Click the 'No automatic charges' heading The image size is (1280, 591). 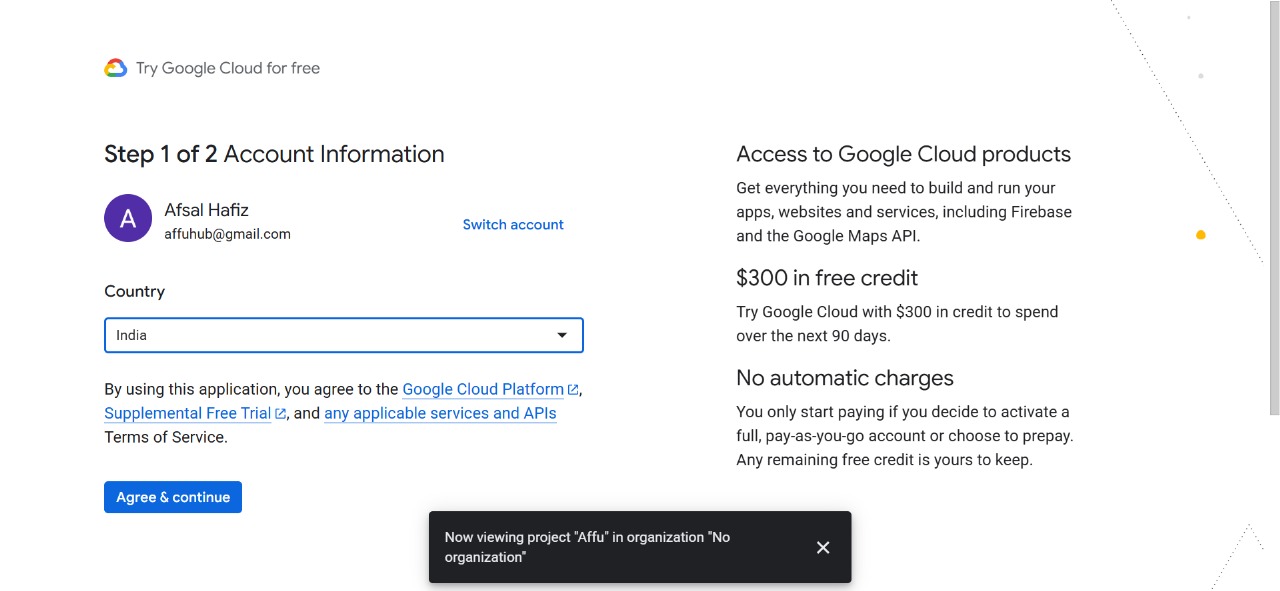845,378
